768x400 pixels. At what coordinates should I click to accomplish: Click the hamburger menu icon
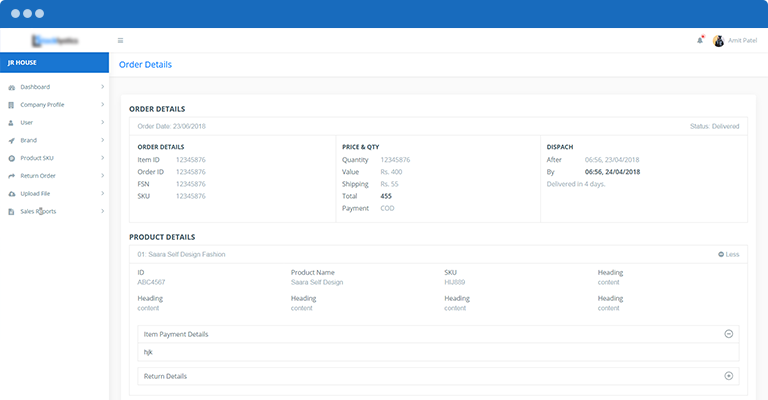pyautogui.click(x=120, y=41)
